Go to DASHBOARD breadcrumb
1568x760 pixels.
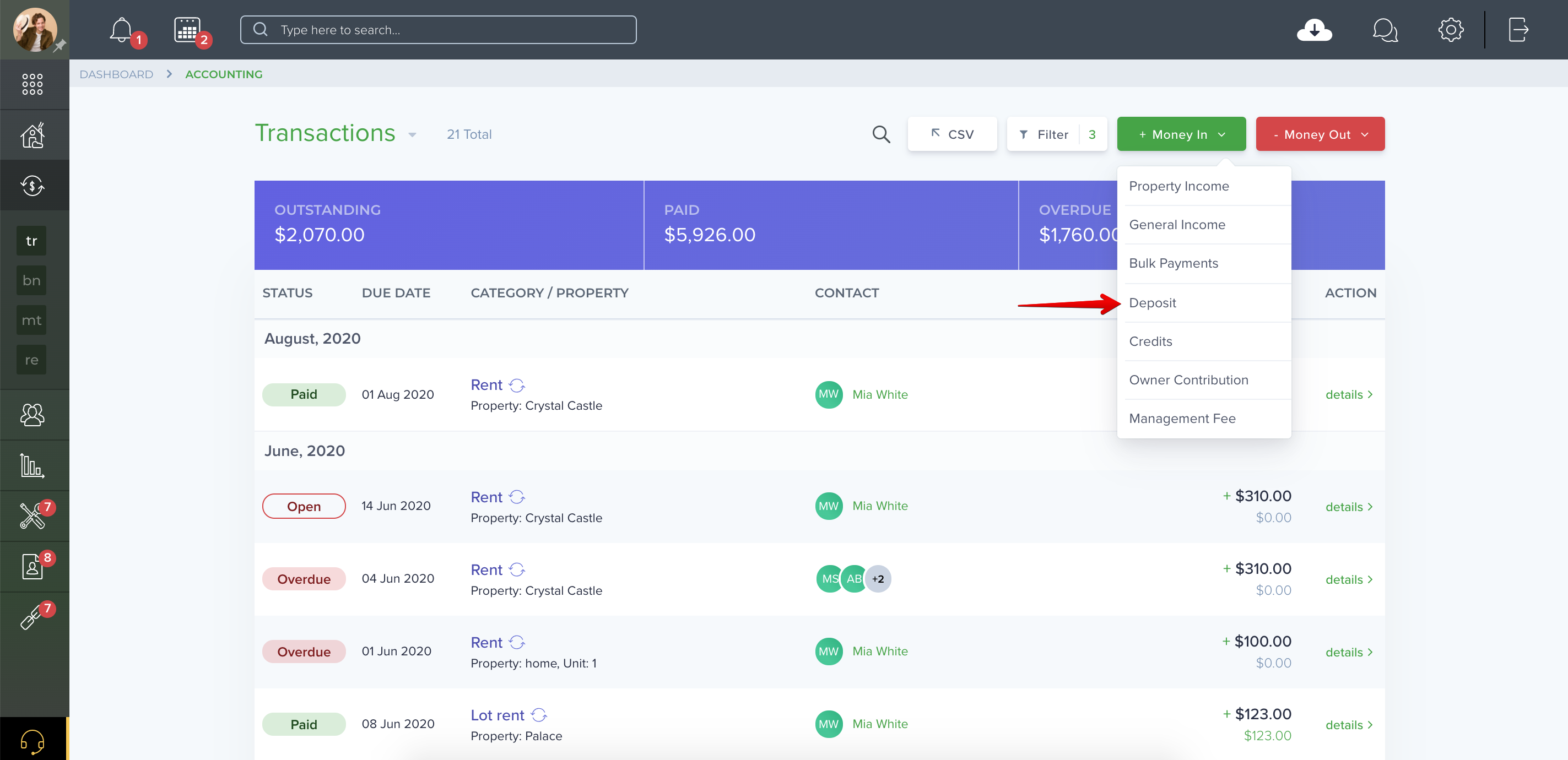point(116,74)
